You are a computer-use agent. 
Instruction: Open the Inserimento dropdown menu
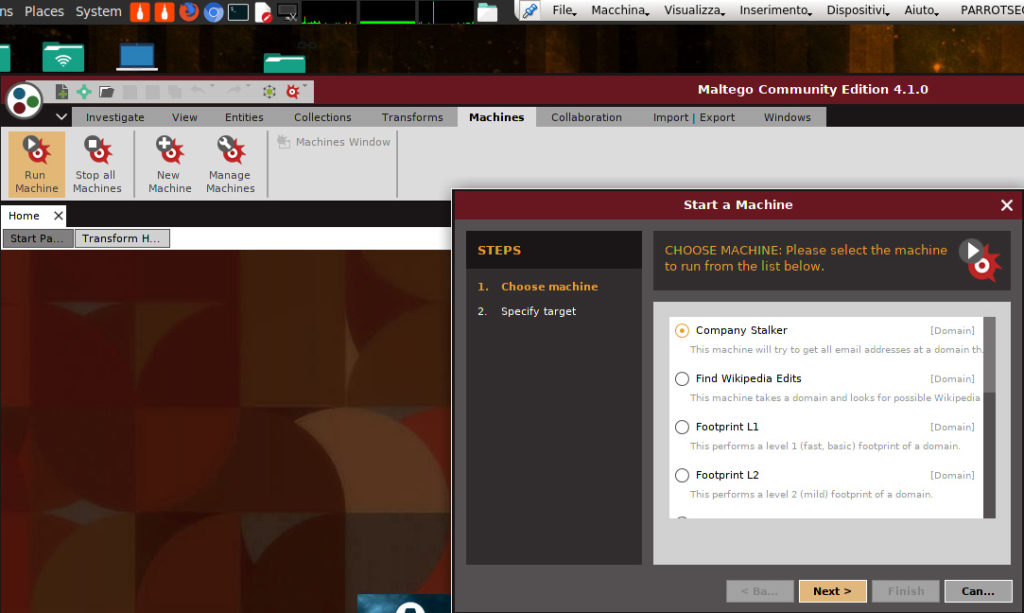pos(775,10)
